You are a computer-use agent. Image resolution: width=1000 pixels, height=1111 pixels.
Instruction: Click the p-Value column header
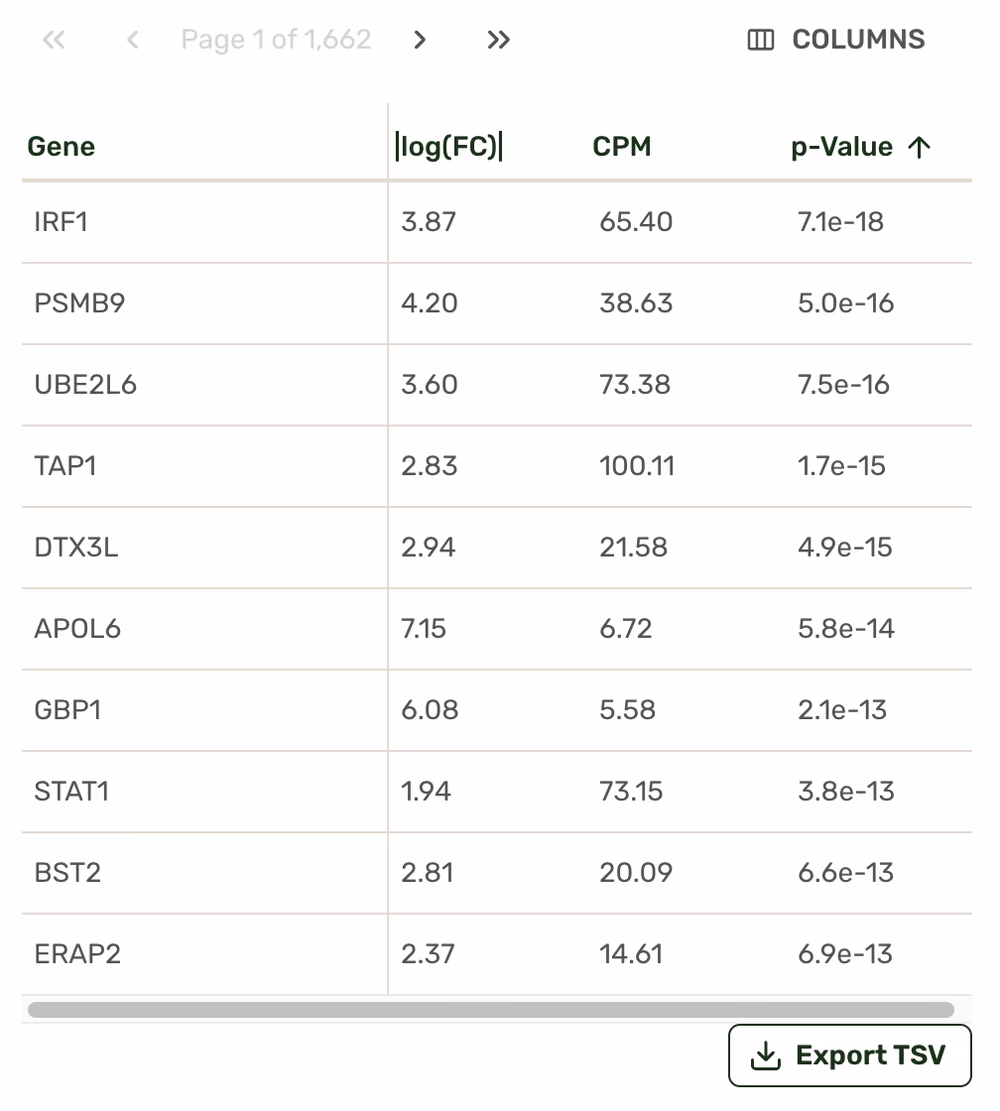tap(841, 147)
